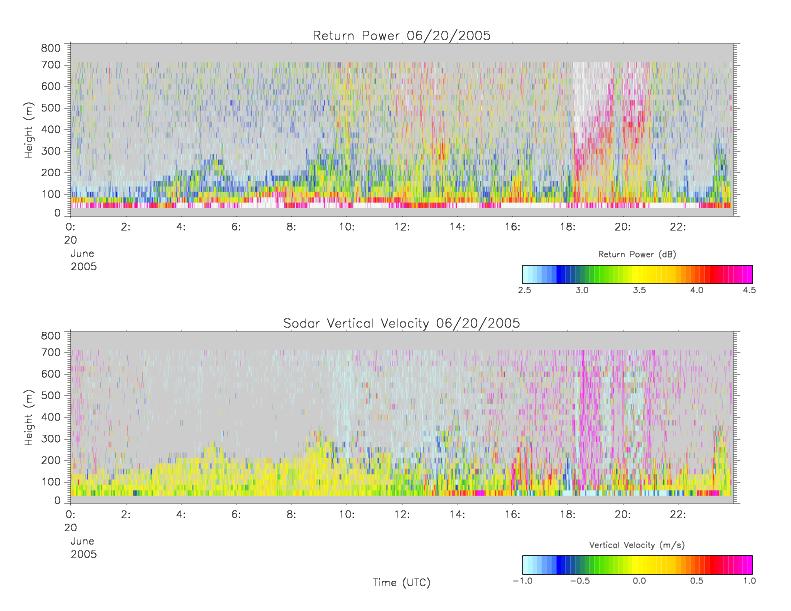Click the "Return Power 06/20/2005" plot title

pos(402,35)
